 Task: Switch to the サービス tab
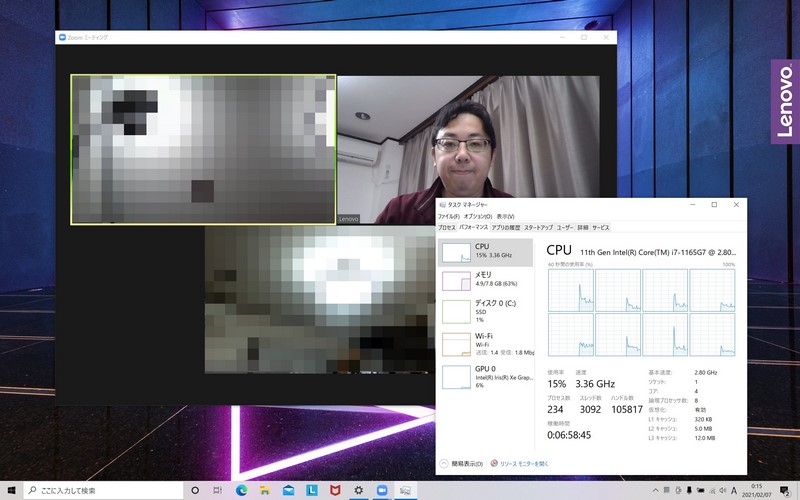(601, 228)
